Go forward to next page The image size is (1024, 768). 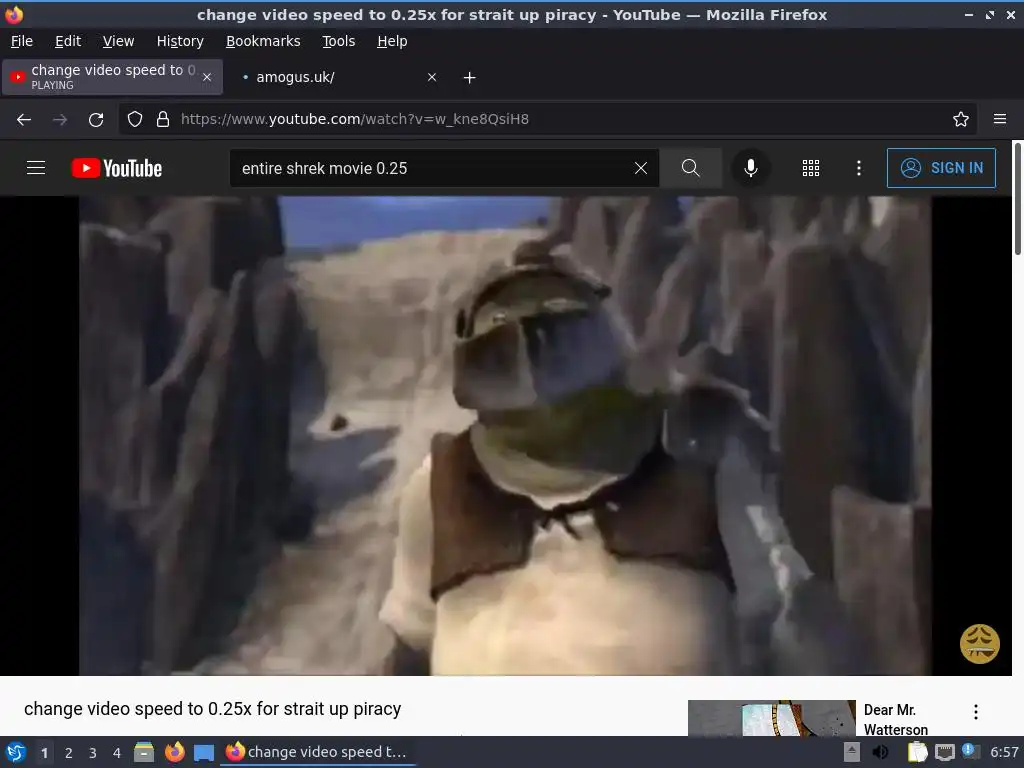60,120
